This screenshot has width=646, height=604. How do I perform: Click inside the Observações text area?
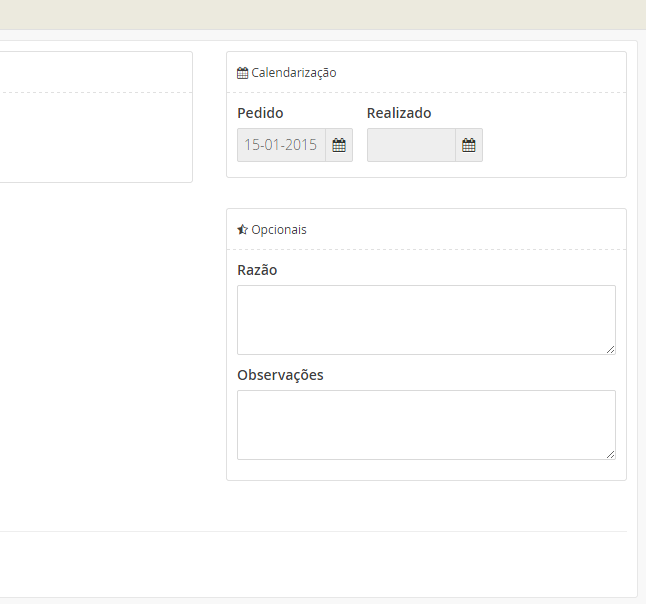[425, 424]
